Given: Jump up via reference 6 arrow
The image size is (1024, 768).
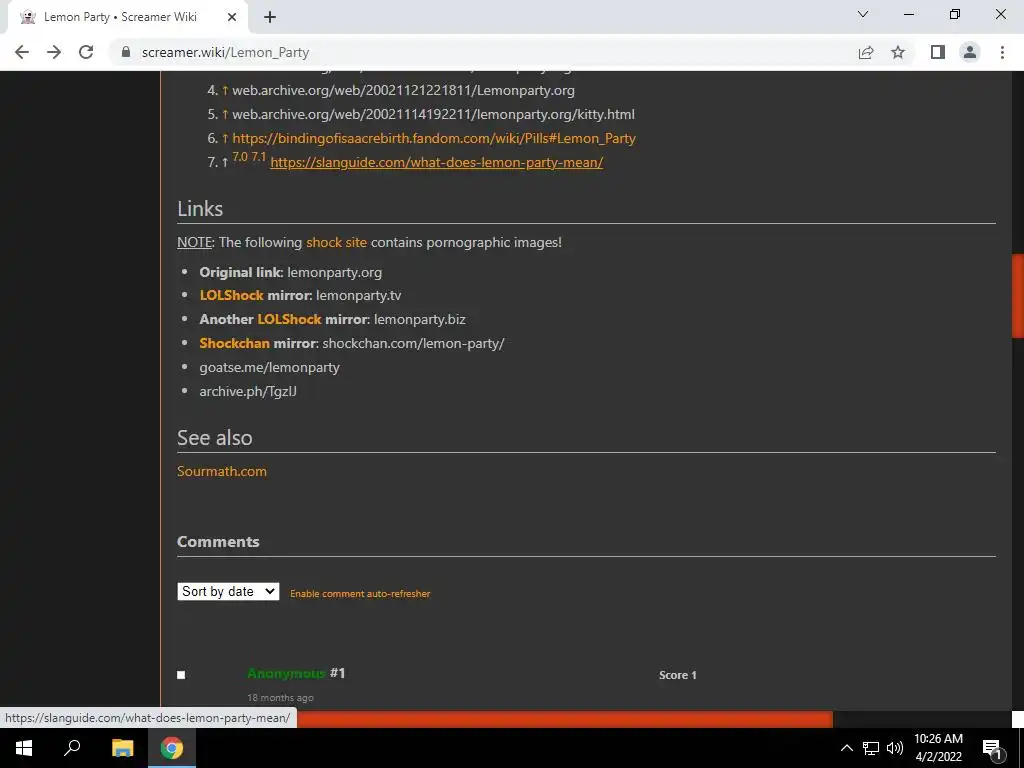Looking at the screenshot, I should click(x=225, y=138).
